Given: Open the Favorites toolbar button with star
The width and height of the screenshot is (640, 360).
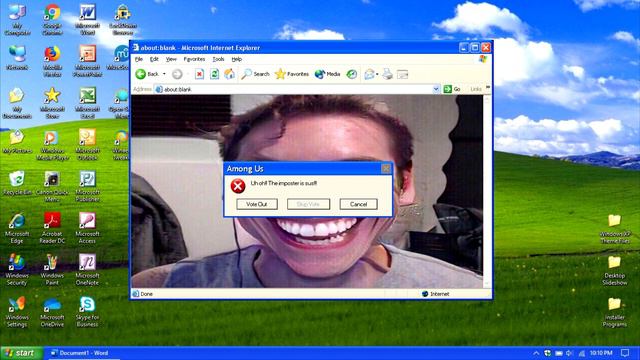Looking at the screenshot, I should point(292,74).
